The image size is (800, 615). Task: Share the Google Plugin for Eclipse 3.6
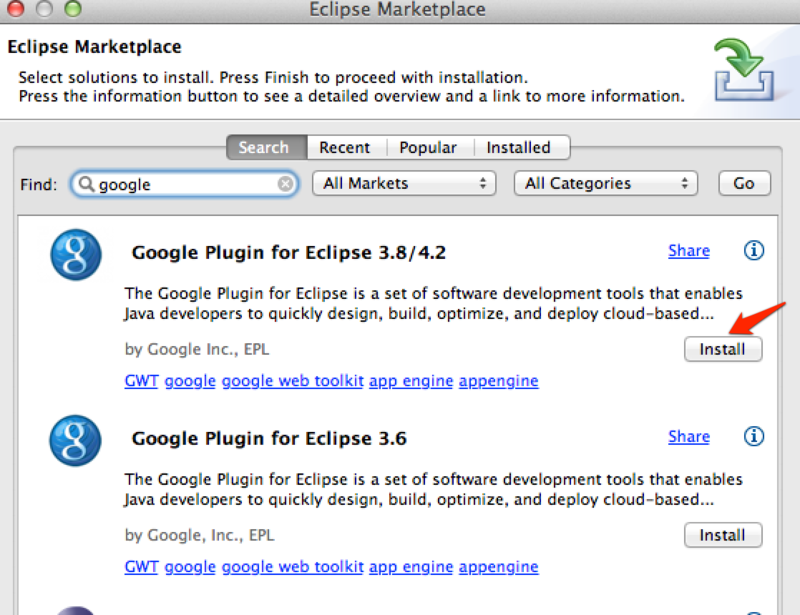[689, 436]
